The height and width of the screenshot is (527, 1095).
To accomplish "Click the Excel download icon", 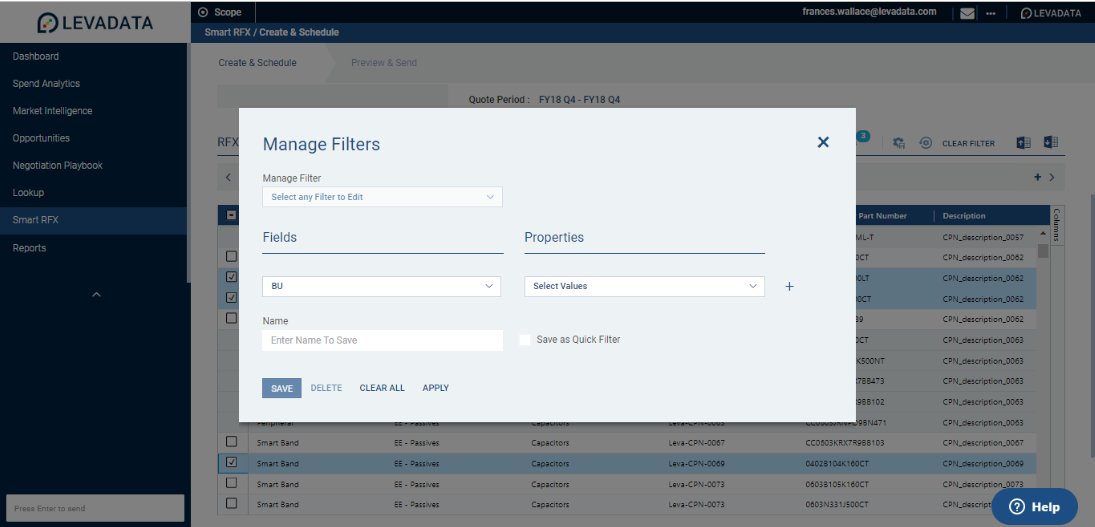I will (1051, 142).
